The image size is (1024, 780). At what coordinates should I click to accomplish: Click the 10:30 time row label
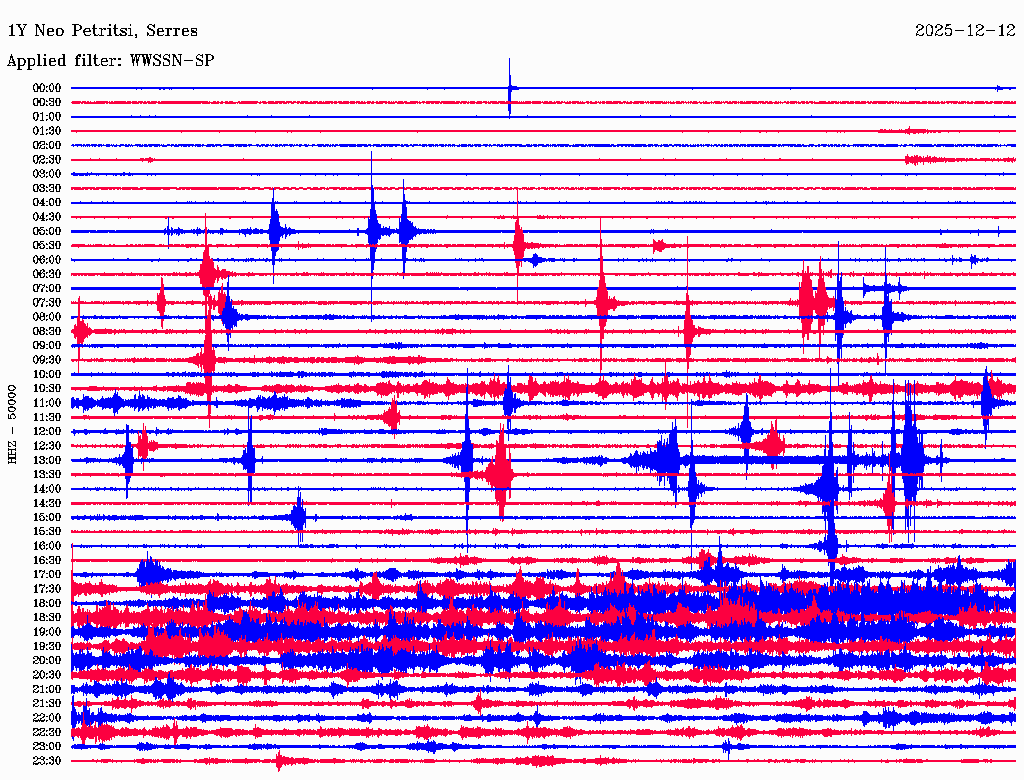click(47, 389)
